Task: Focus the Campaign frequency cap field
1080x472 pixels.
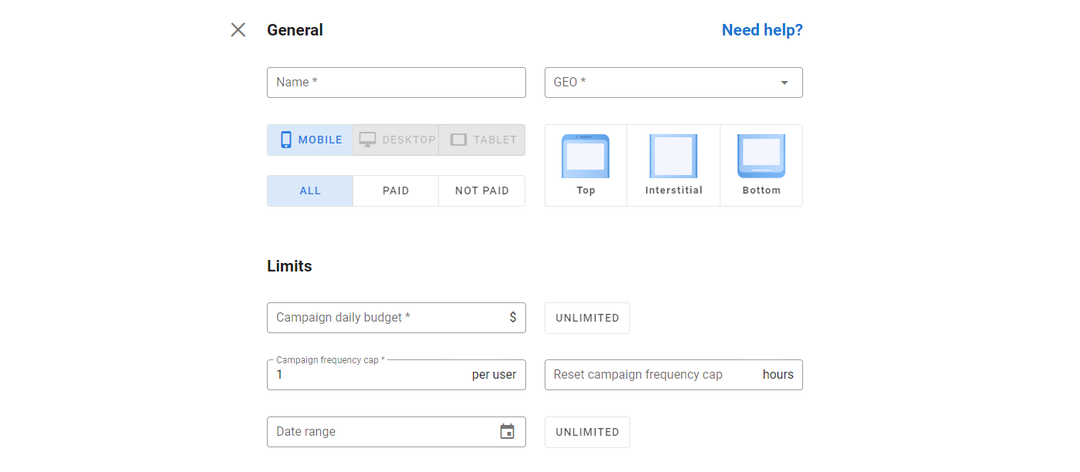Action: [370, 375]
